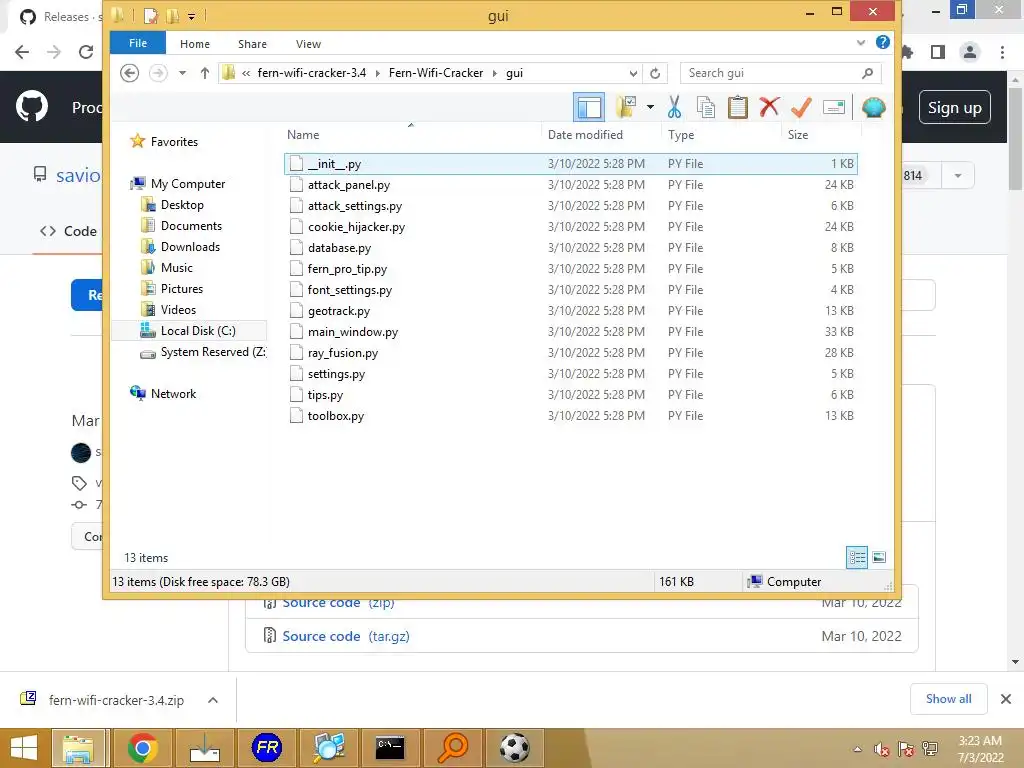Select attack_settings.py file

click(x=571, y=206)
